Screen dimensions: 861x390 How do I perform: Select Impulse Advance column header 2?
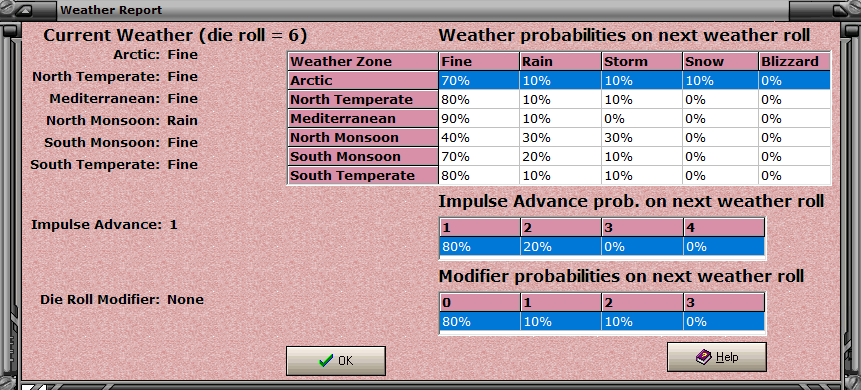pyautogui.click(x=561, y=227)
